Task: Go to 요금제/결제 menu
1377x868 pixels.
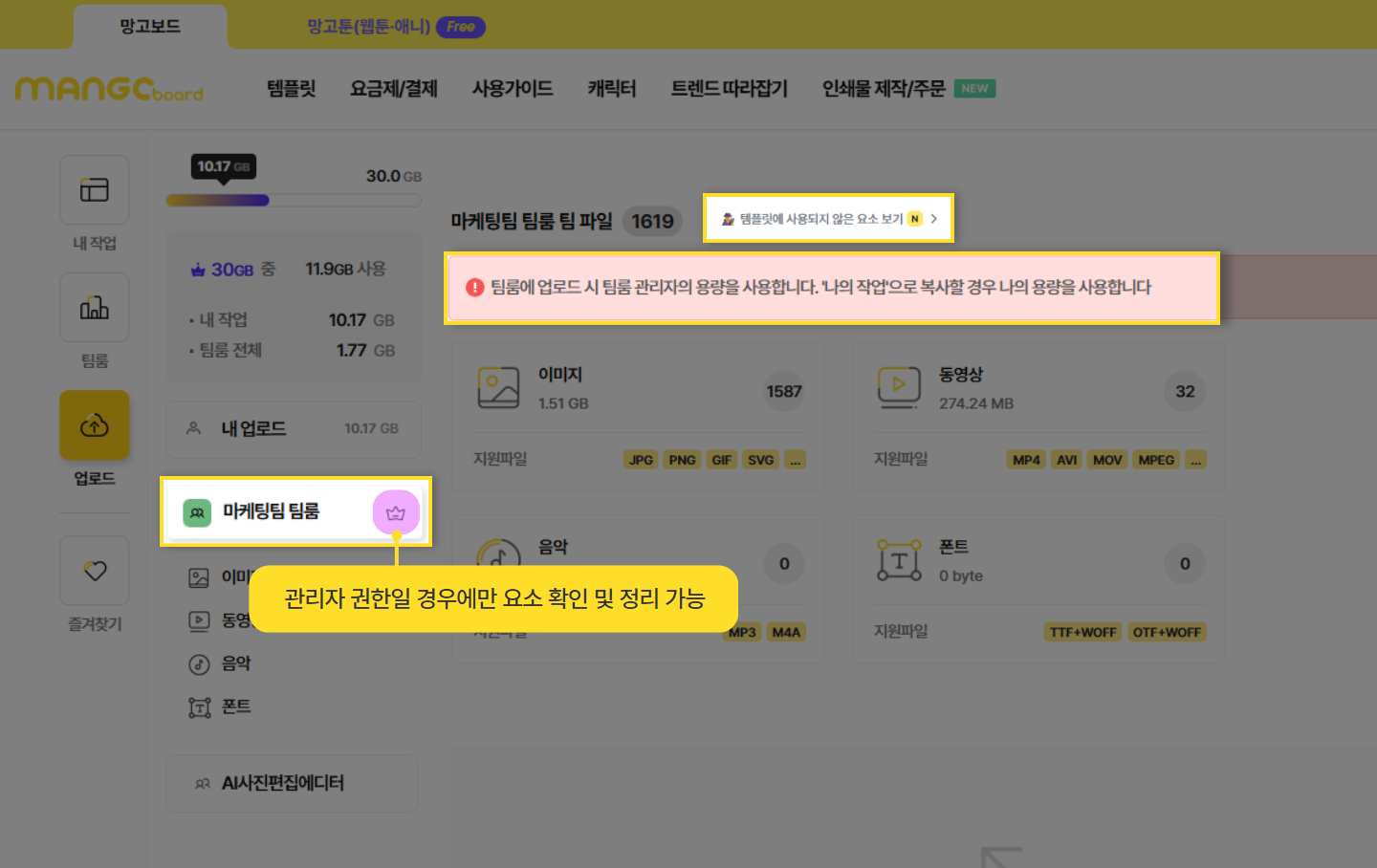Action: pos(393,89)
